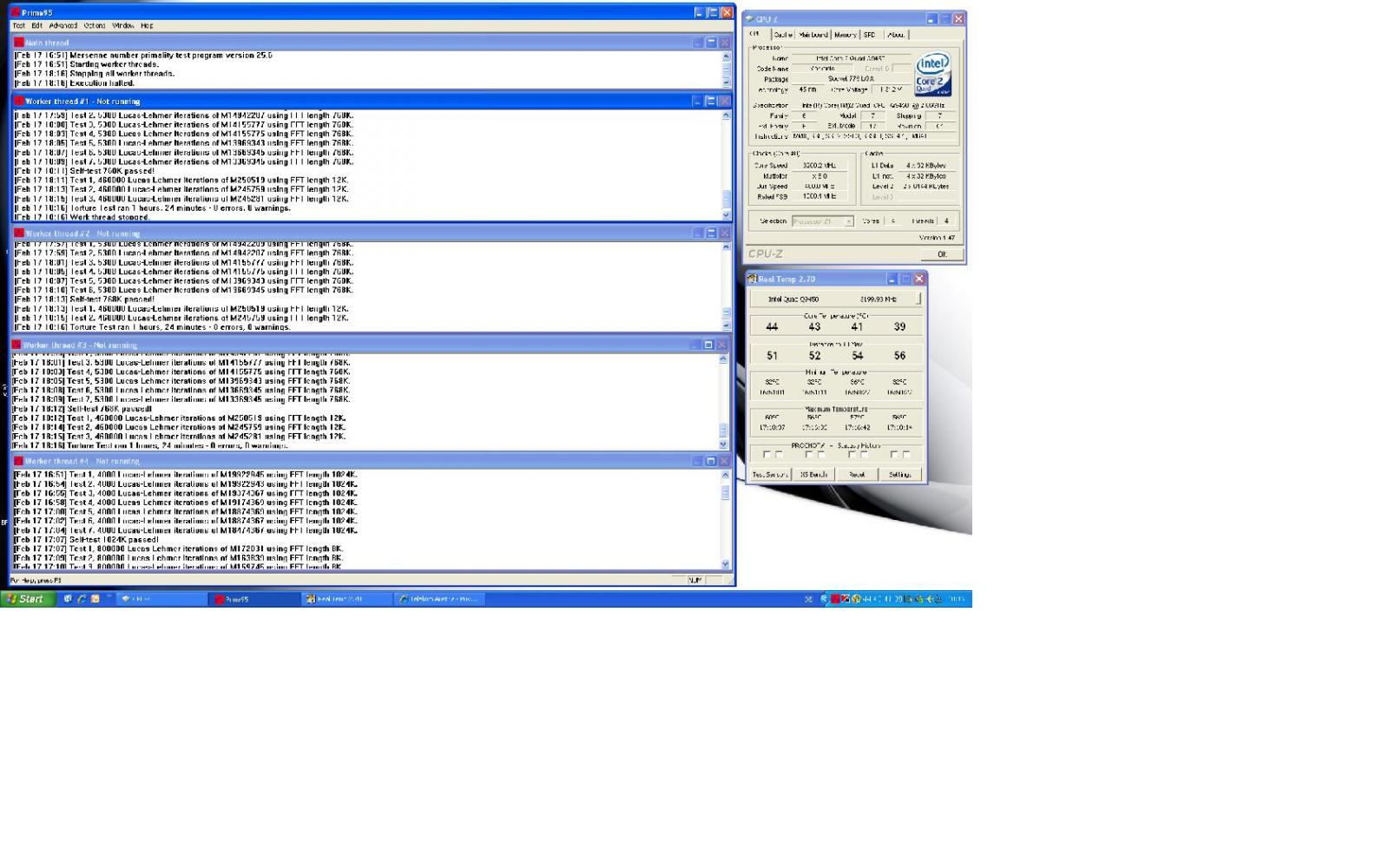Toggle first PROCHOT checkbox for core 3
This screenshot has width=1389, height=868.
pyautogui.click(x=852, y=455)
